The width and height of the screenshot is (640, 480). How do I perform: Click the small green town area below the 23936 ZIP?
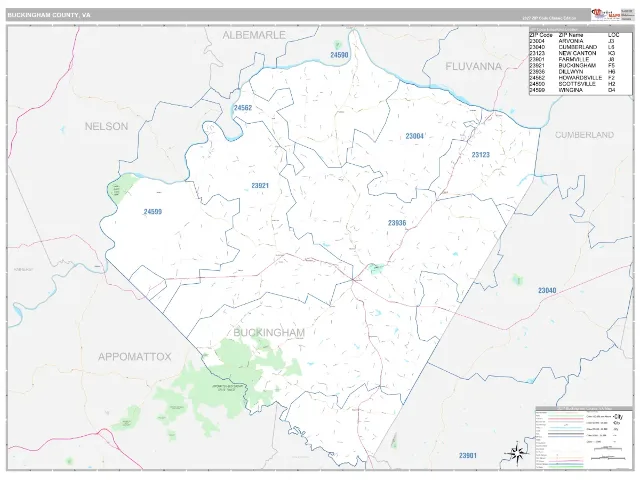[376, 268]
